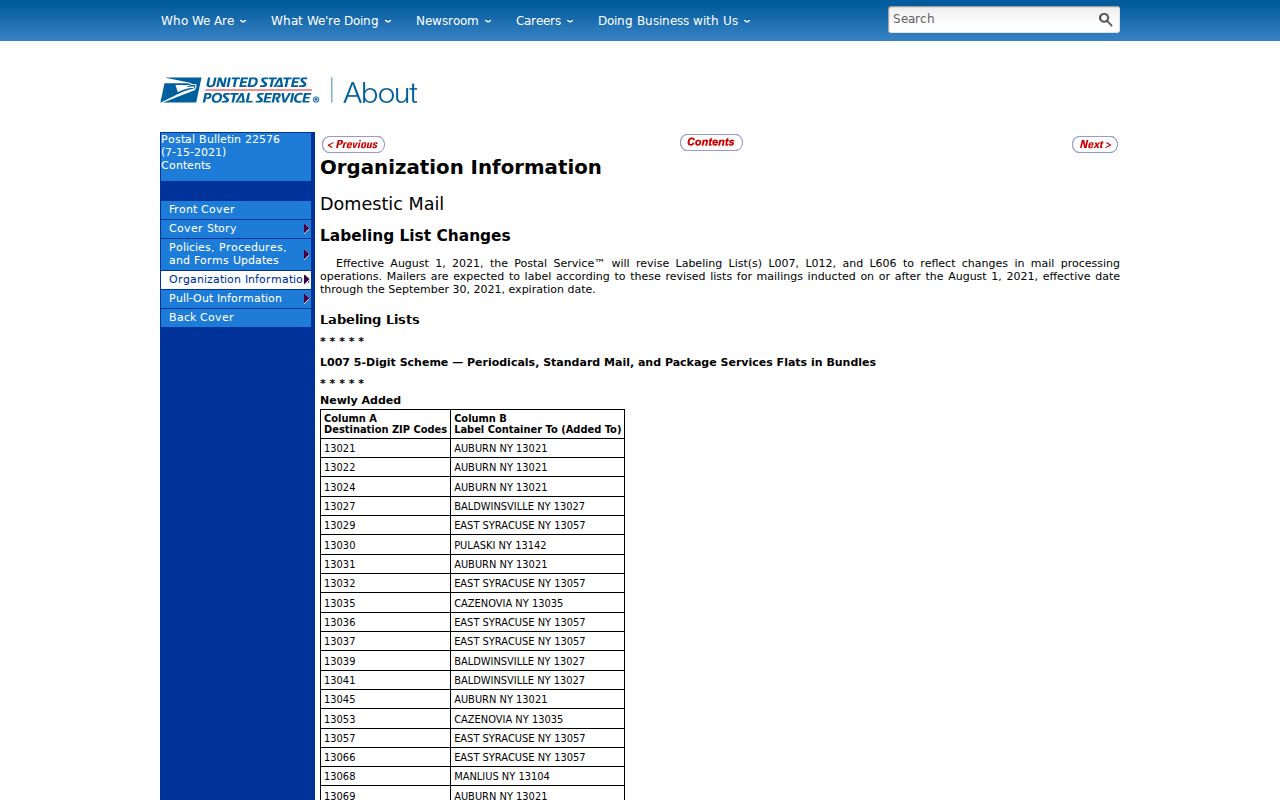Viewport: 1280px width, 800px height.
Task: Open the Contents page button
Action: click(711, 142)
